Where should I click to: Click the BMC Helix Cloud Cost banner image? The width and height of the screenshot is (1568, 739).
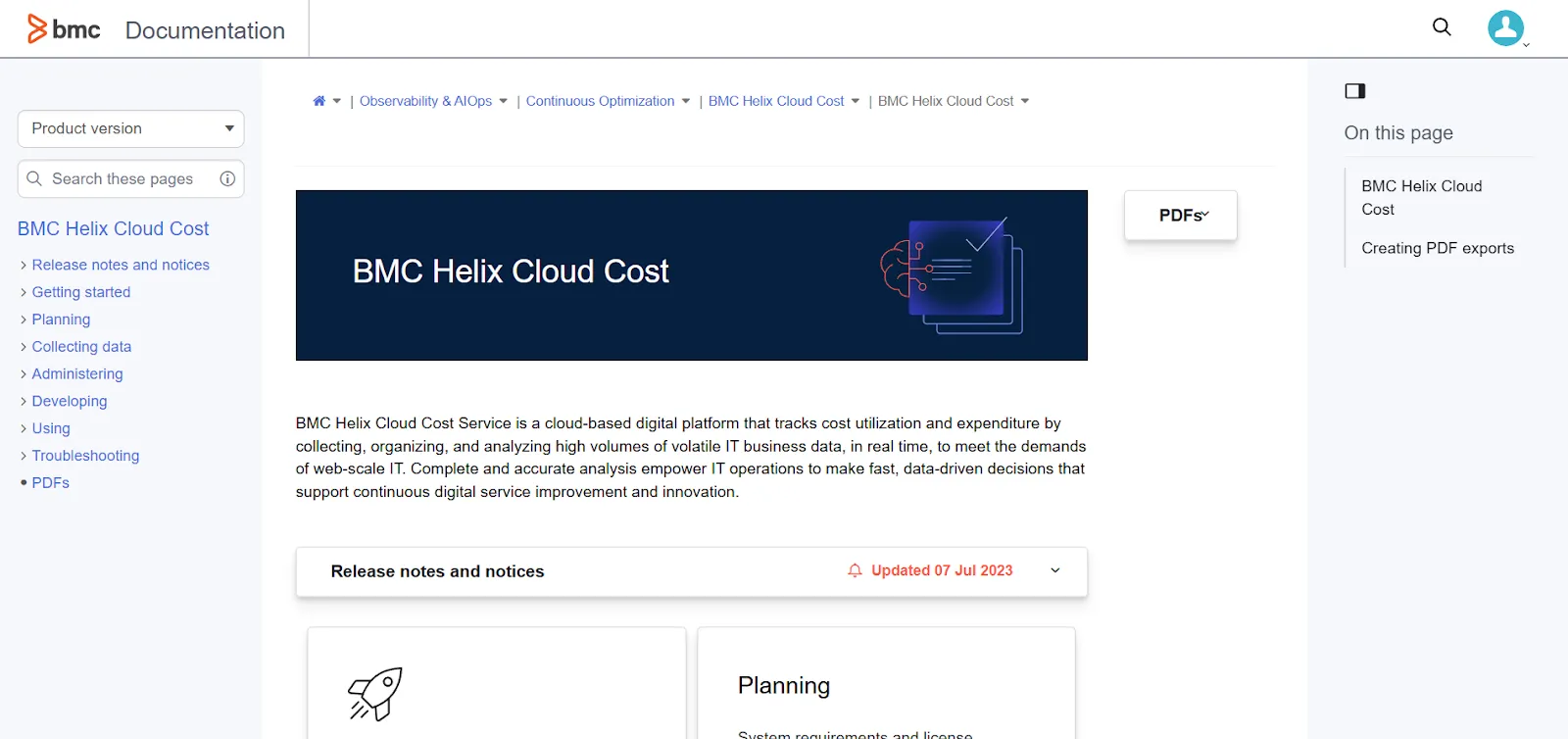pyautogui.click(x=692, y=275)
